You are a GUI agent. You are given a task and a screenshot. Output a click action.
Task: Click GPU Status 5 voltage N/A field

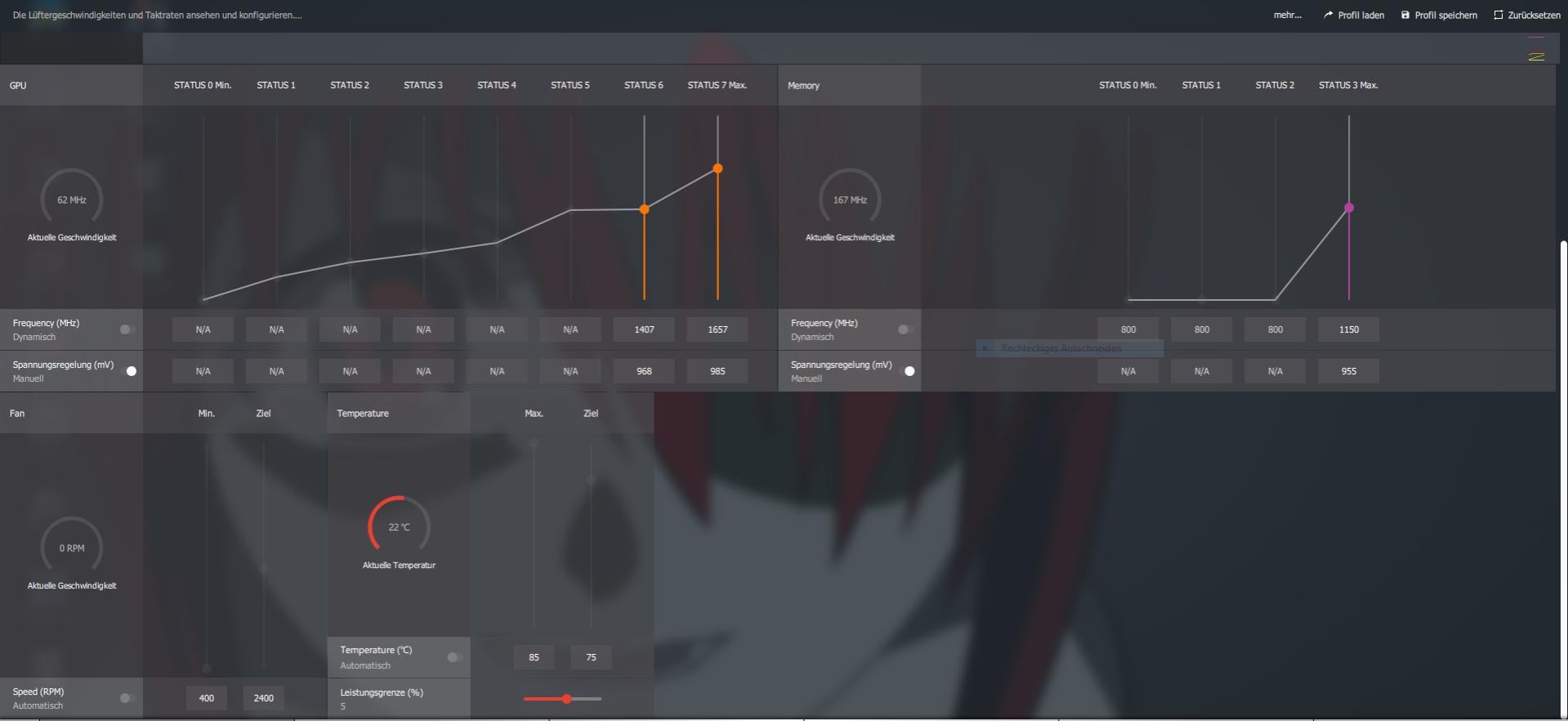(570, 371)
